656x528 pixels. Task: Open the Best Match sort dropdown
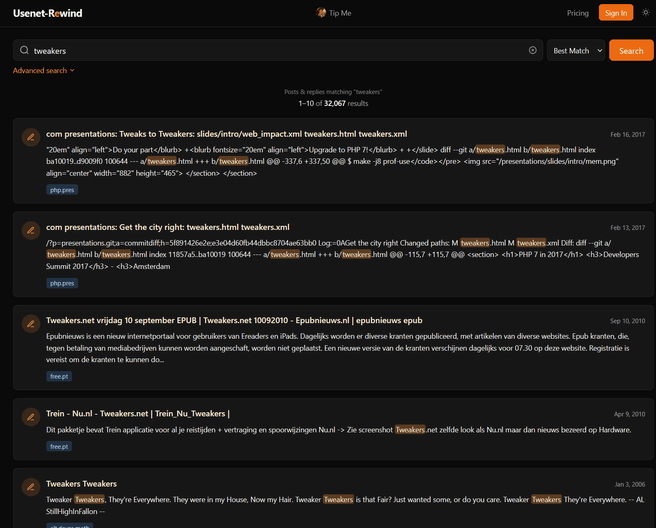click(576, 50)
